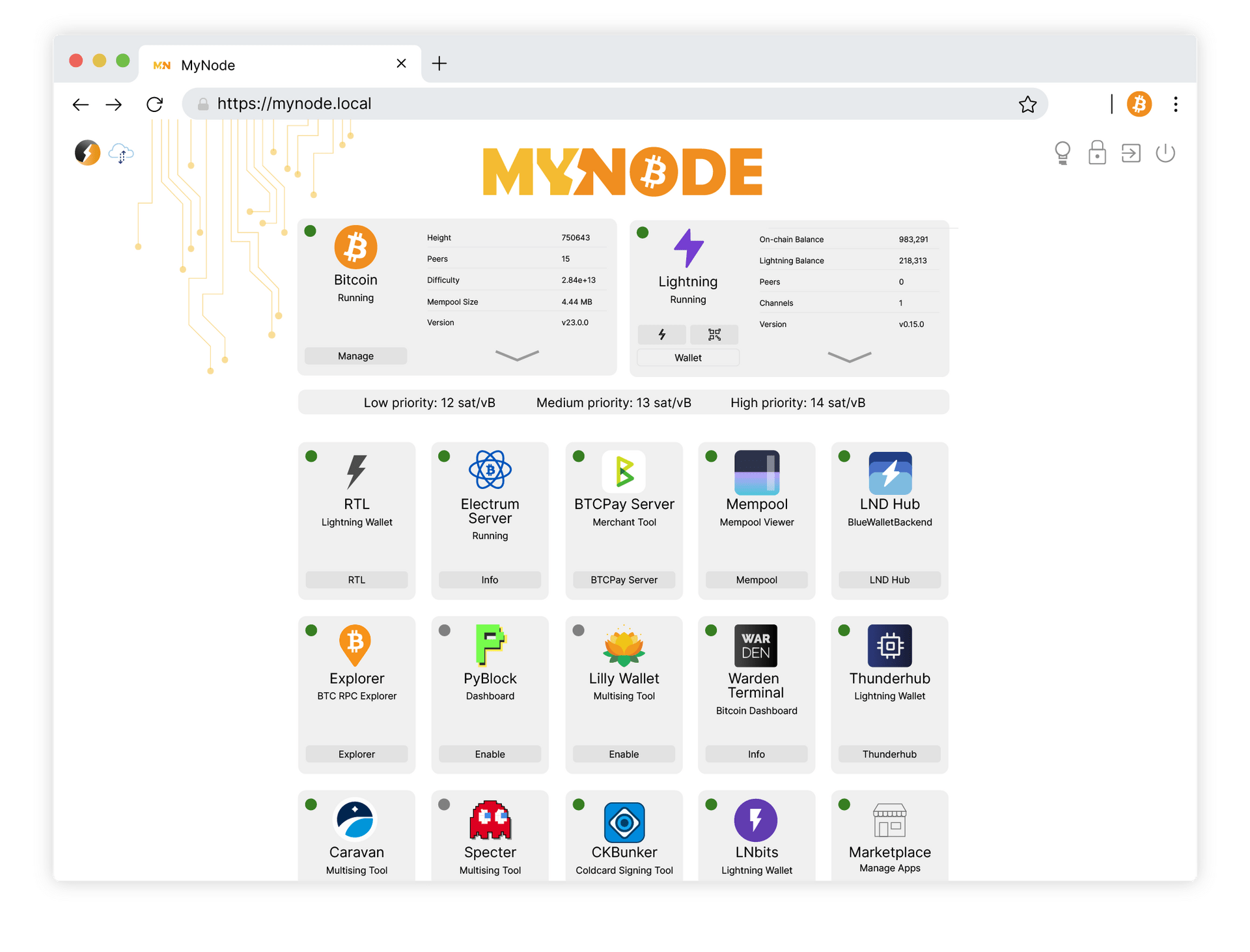Click the MYNODE logo banner
Screen dimensions: 1250x952
[622, 172]
